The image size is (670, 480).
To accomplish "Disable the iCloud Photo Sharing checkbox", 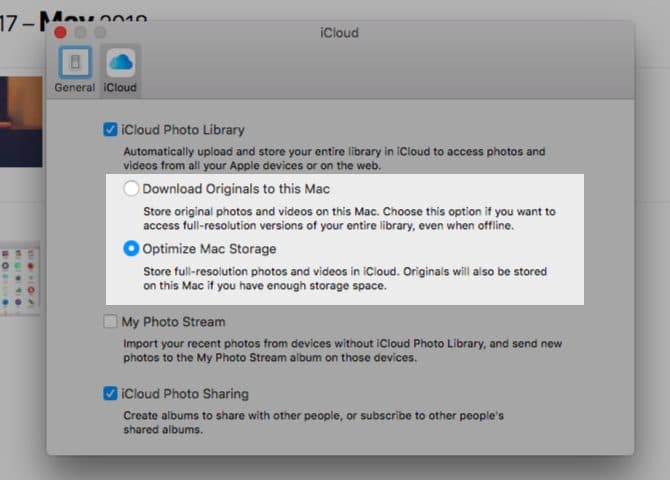I will point(110,393).
